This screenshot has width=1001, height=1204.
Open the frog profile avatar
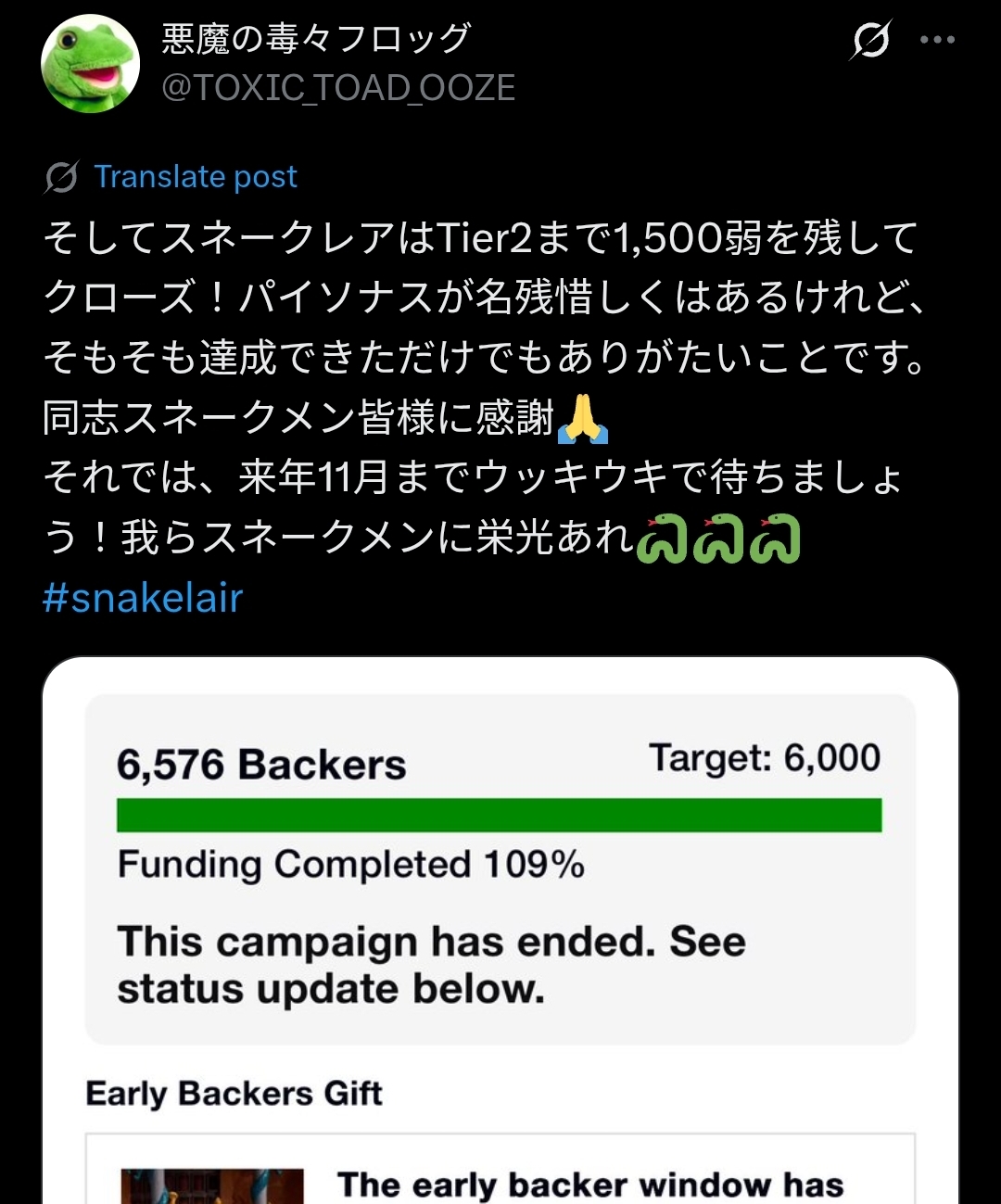coord(90,63)
